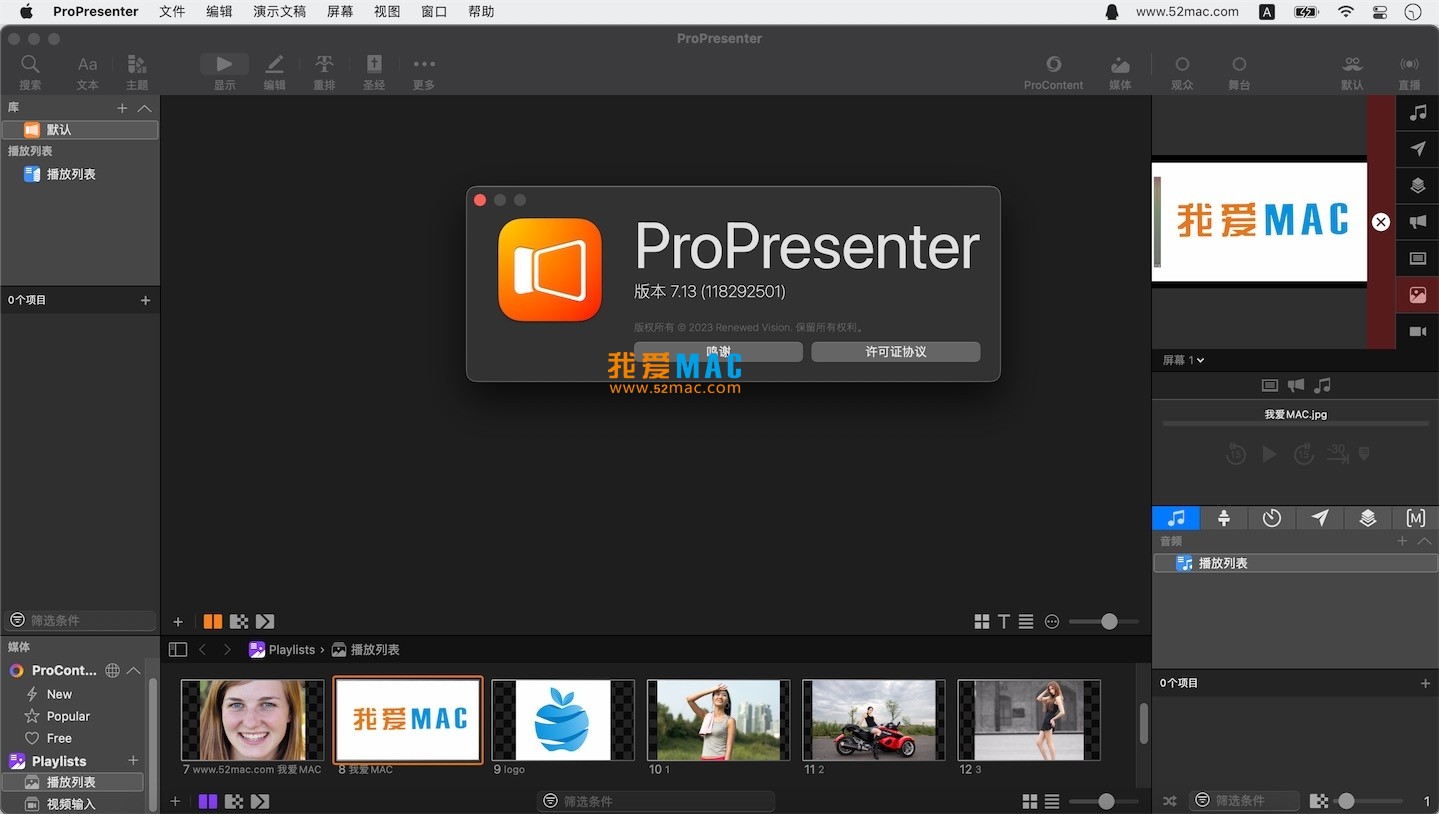Click Playlists in the media breadcrumb

pyautogui.click(x=291, y=650)
